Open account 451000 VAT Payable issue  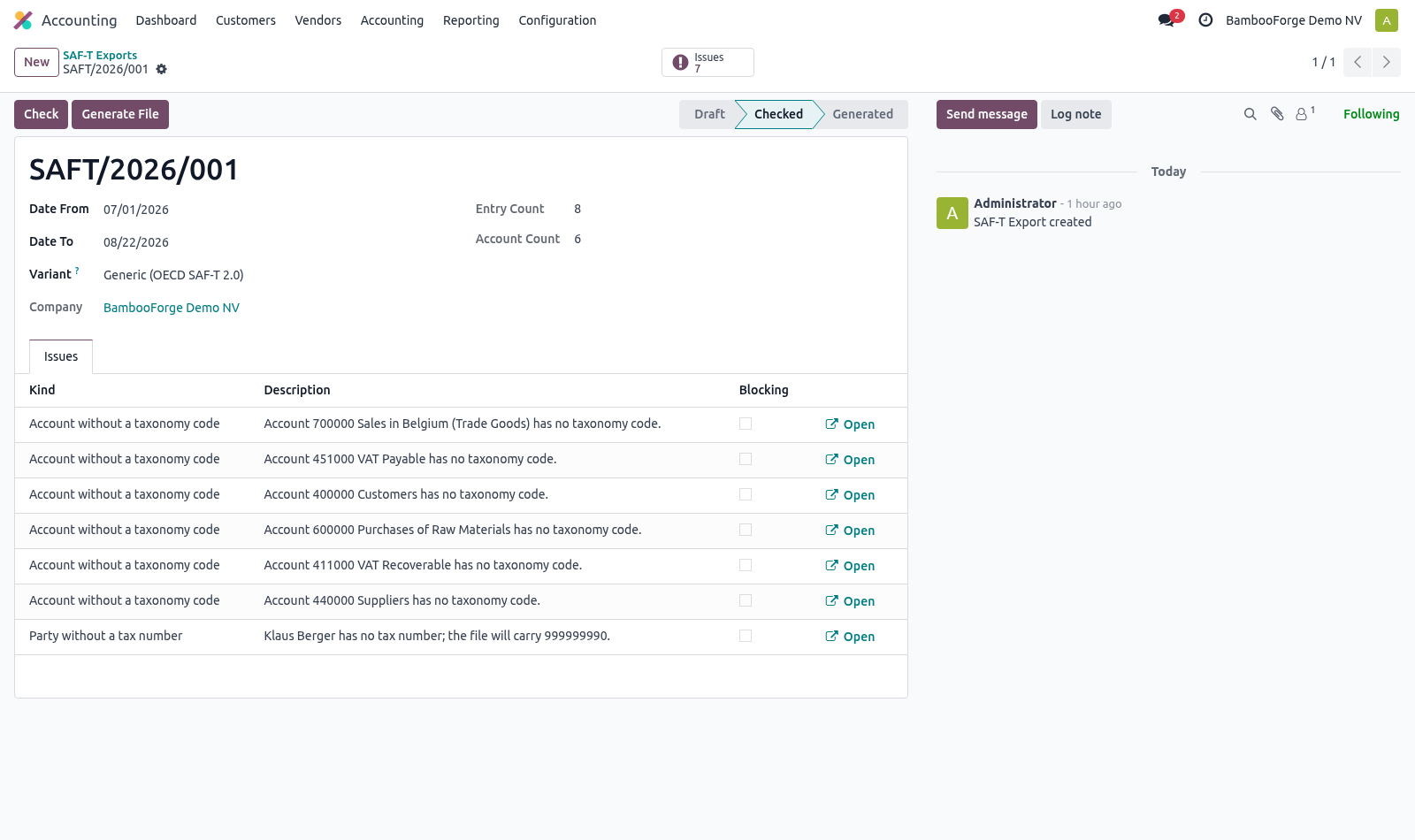click(x=850, y=460)
